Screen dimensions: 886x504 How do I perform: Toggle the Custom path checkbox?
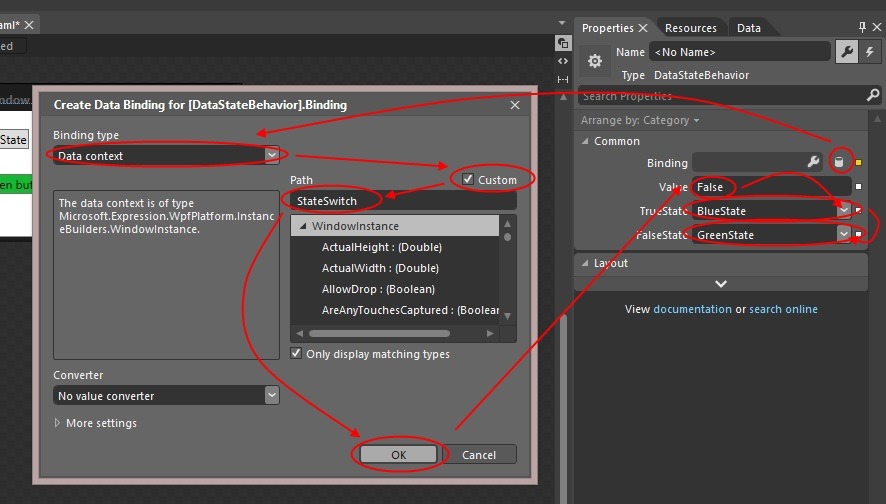[x=468, y=179]
